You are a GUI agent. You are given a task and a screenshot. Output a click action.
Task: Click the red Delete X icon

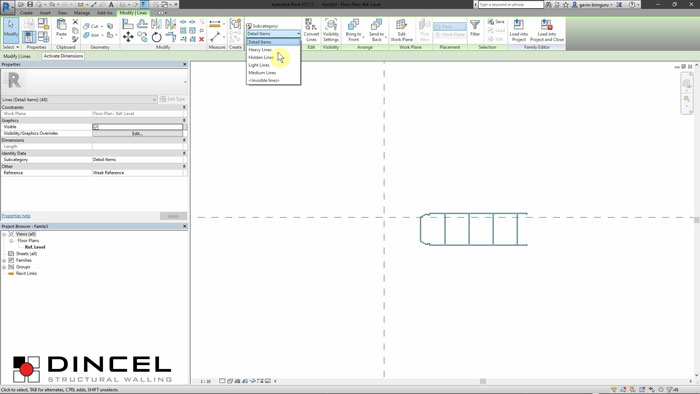(201, 39)
